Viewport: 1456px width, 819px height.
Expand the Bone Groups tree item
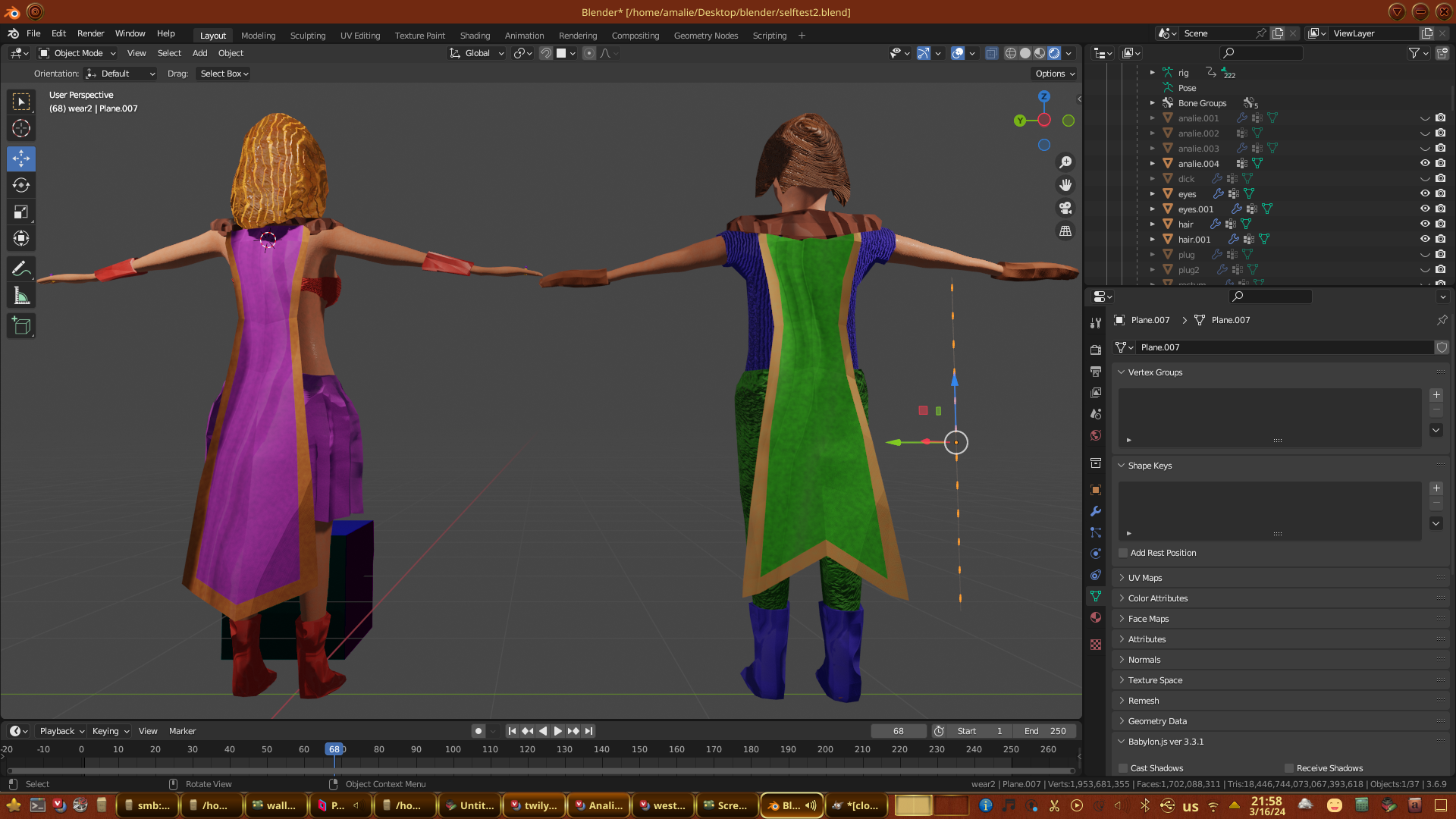tap(1153, 103)
